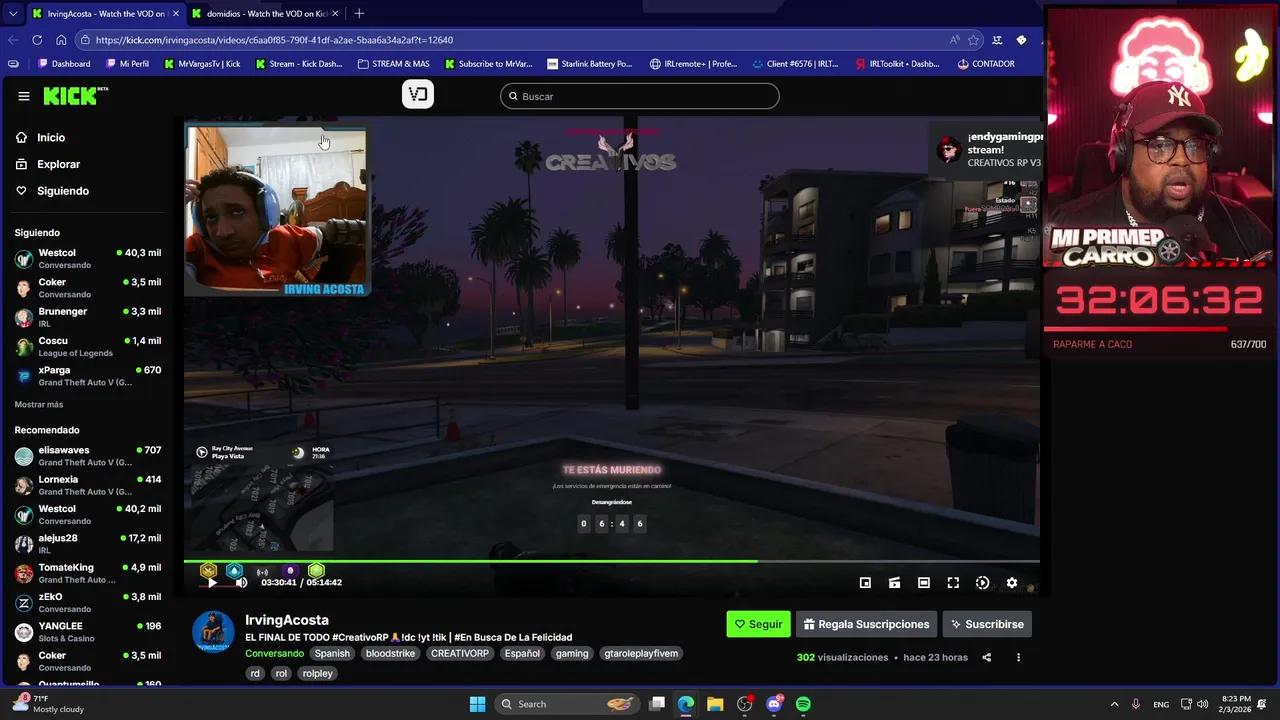The width and height of the screenshot is (1280, 720).
Task: Enter fullscreen video mode
Action: [953, 583]
